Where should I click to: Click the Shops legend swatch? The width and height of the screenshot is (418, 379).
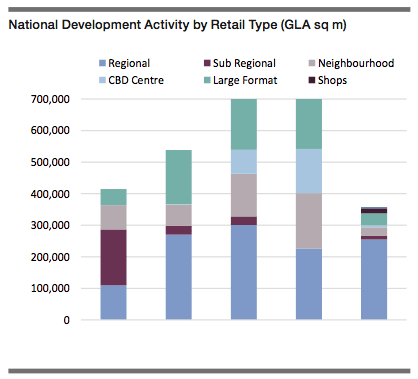tap(312, 80)
